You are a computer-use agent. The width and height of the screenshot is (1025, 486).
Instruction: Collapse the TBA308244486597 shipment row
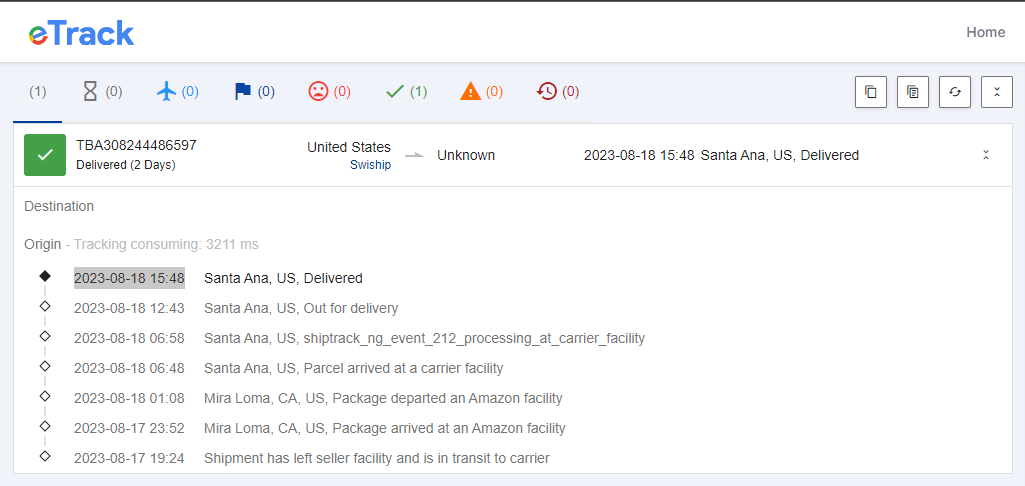point(986,155)
